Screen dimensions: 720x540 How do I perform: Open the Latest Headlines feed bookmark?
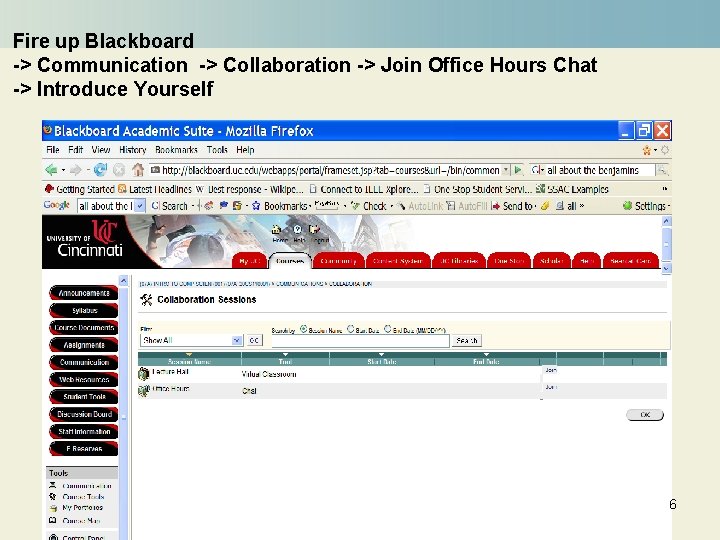click(155, 189)
